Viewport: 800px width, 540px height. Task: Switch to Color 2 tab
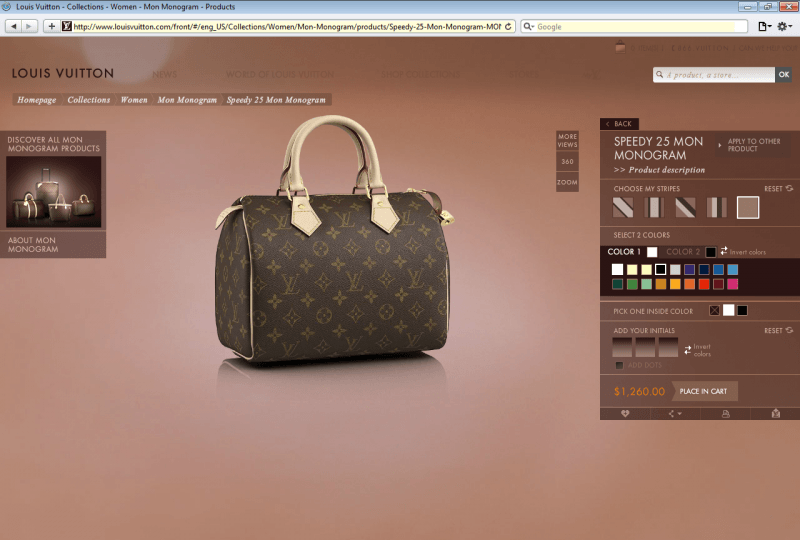pos(691,252)
